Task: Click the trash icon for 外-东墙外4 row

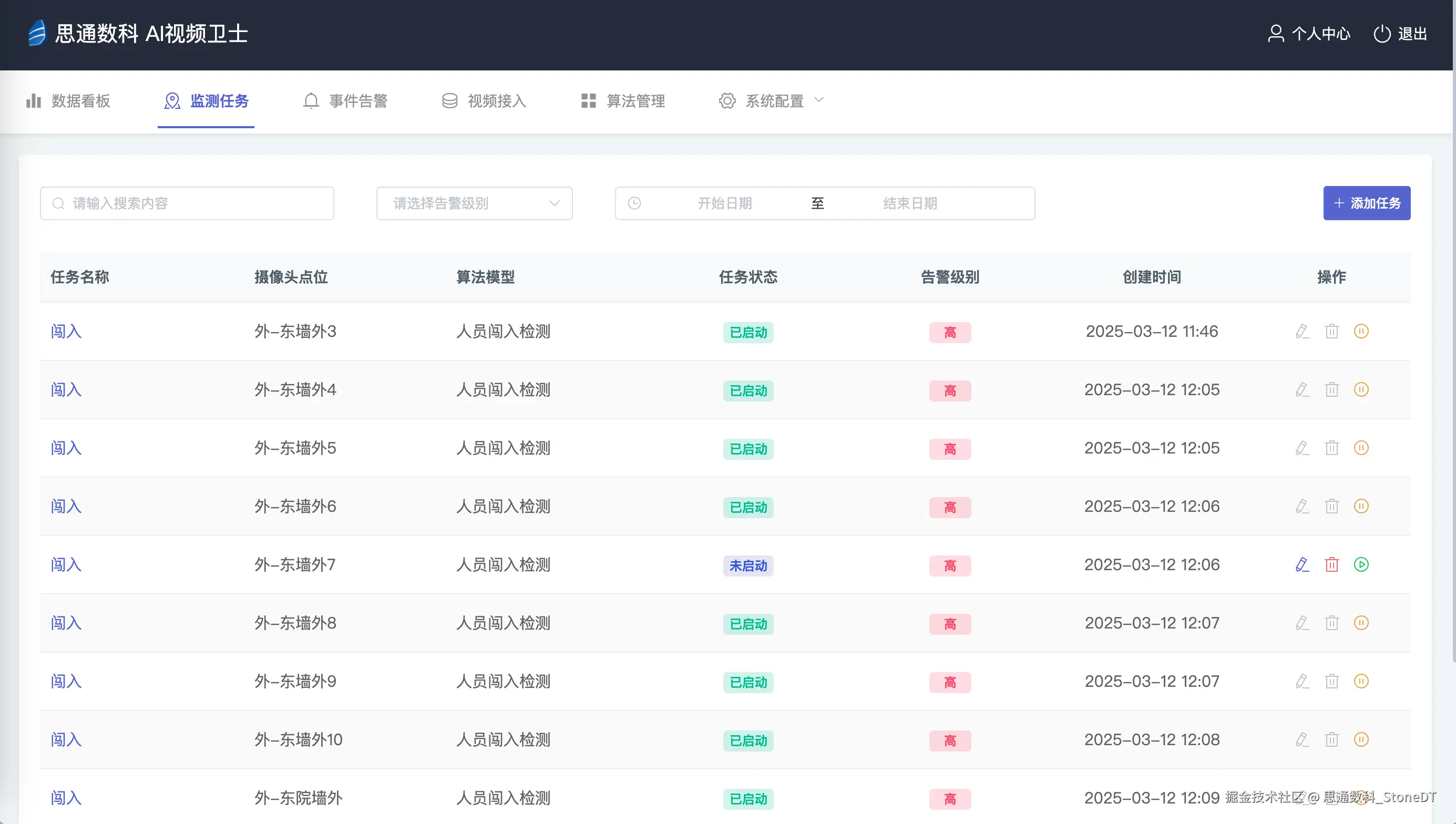Action: [x=1331, y=389]
